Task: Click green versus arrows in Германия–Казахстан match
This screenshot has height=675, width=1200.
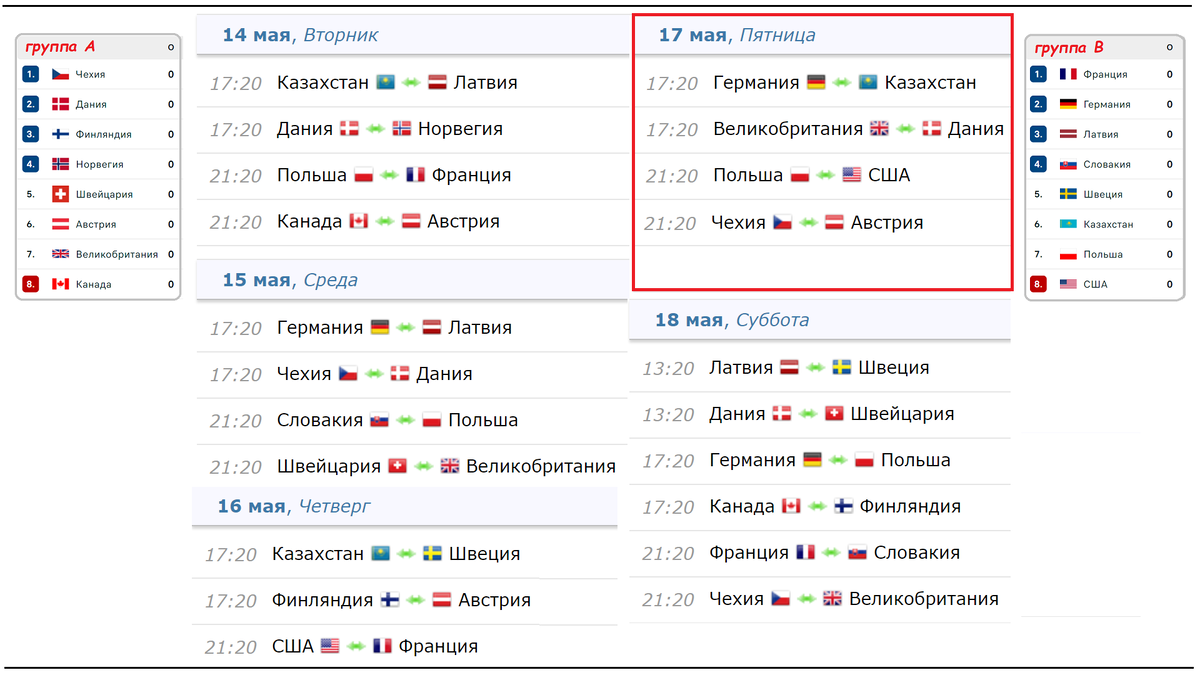Action: coord(841,83)
